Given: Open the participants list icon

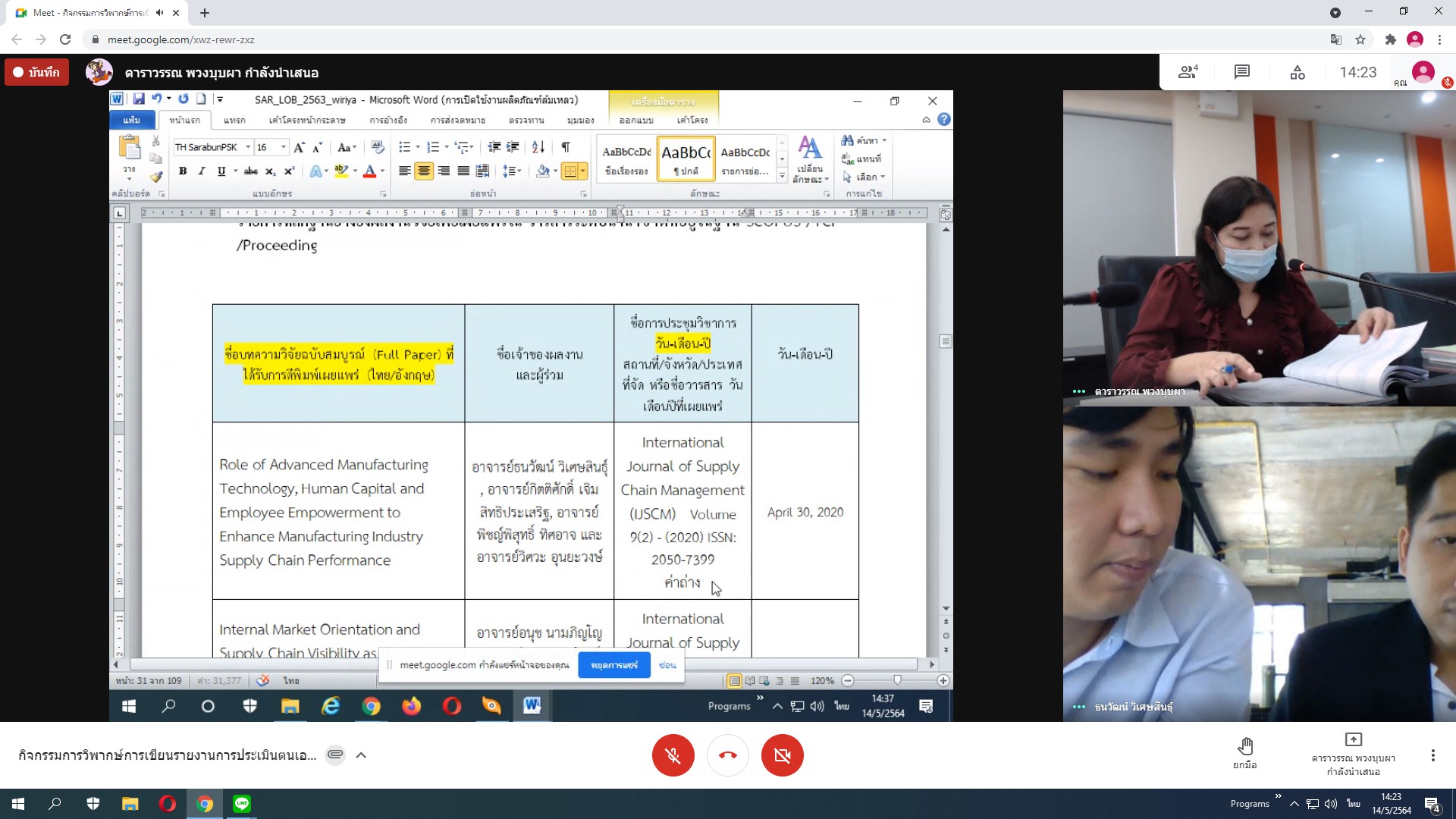Looking at the screenshot, I should [x=1187, y=72].
